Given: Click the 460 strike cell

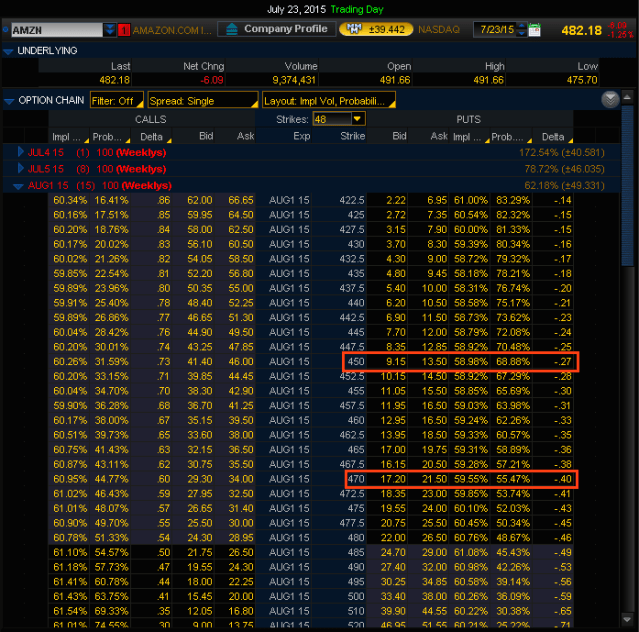Looking at the screenshot, I should point(356,420).
